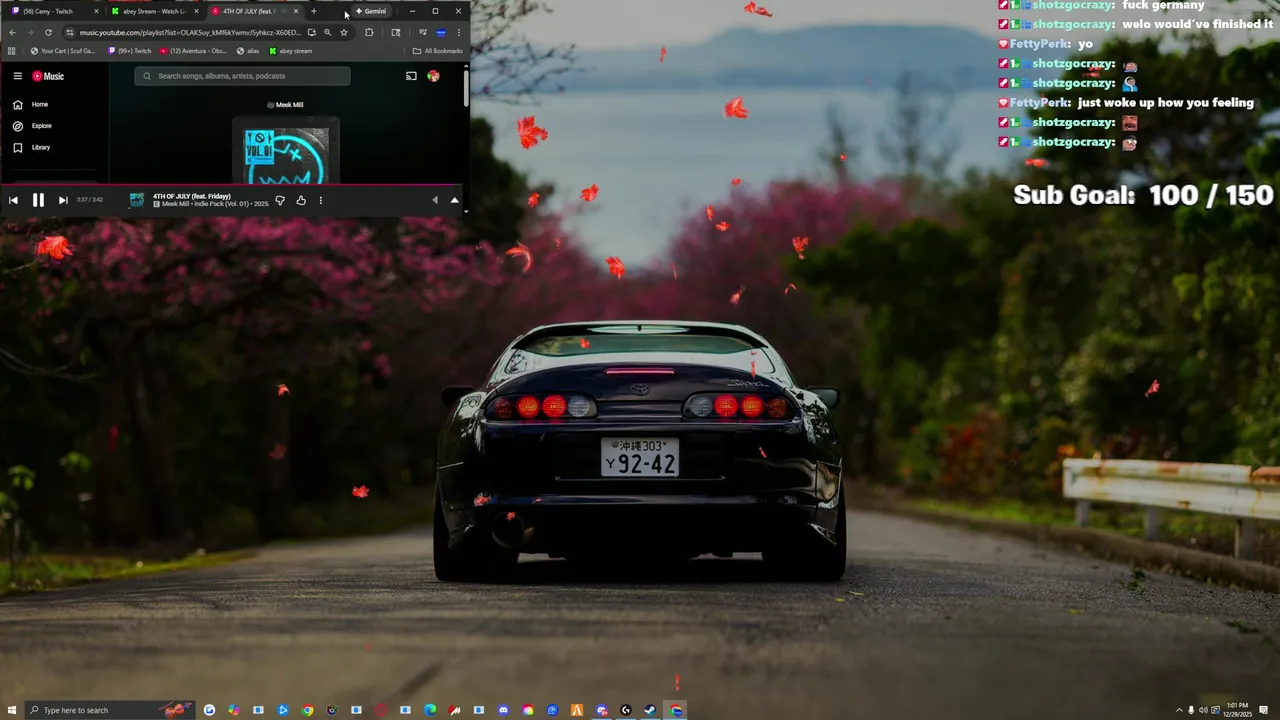The image size is (1280, 720).
Task: Close the Camy - Twitch tab
Action: pos(96,11)
